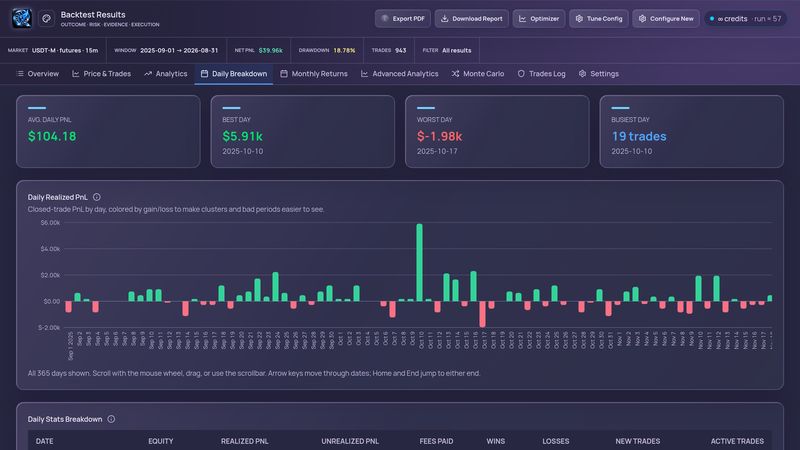Click Configure New button

(x=666, y=18)
